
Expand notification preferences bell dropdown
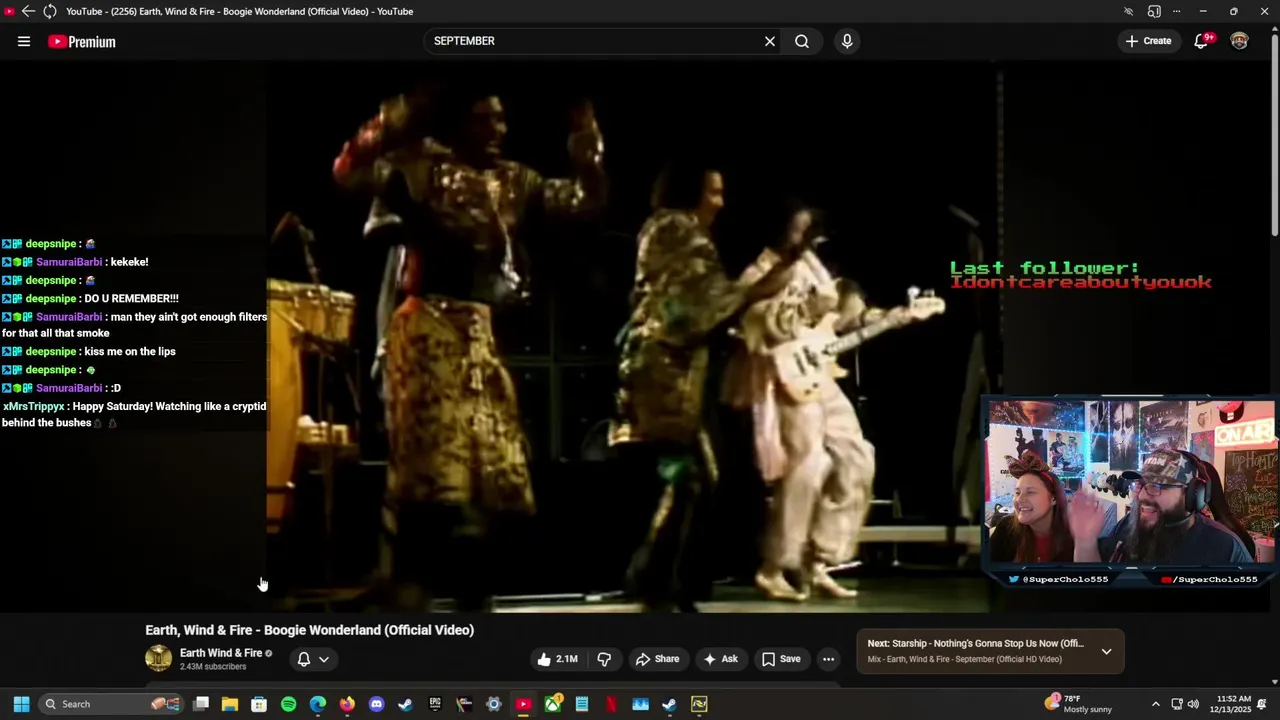click(313, 659)
